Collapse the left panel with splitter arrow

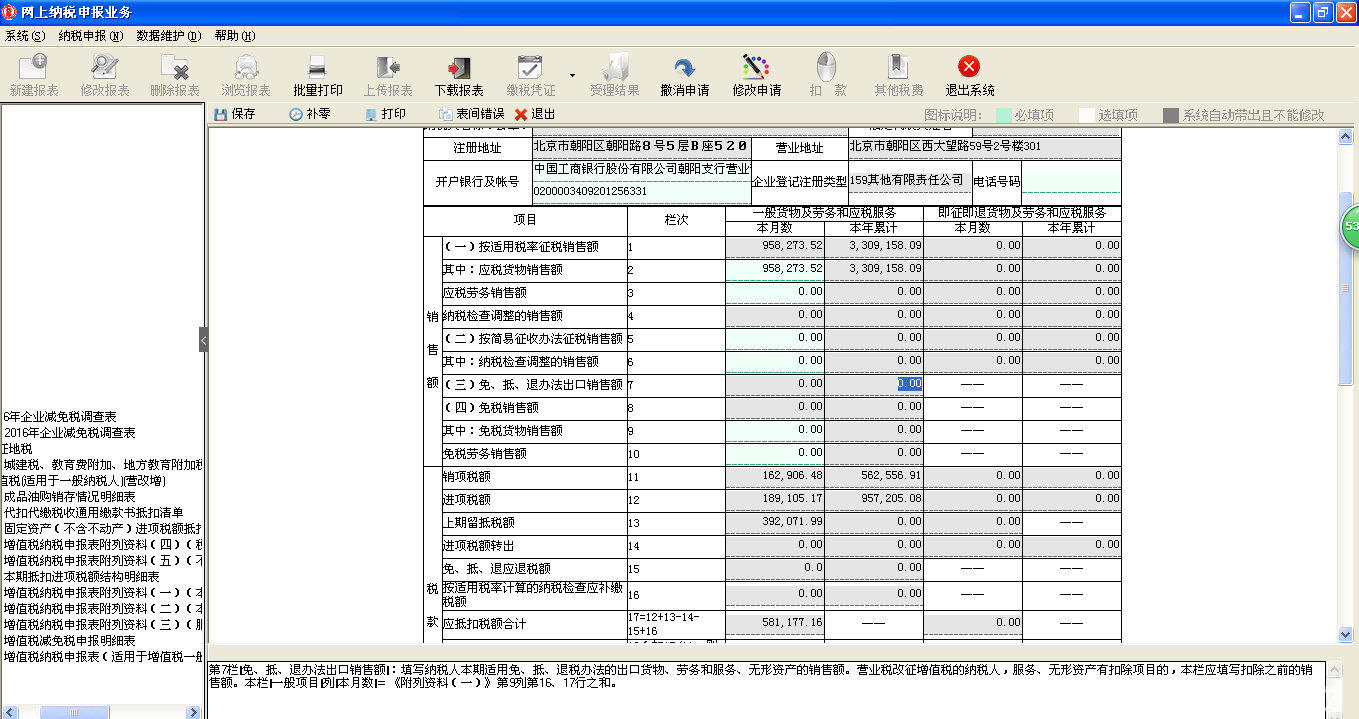(x=203, y=340)
